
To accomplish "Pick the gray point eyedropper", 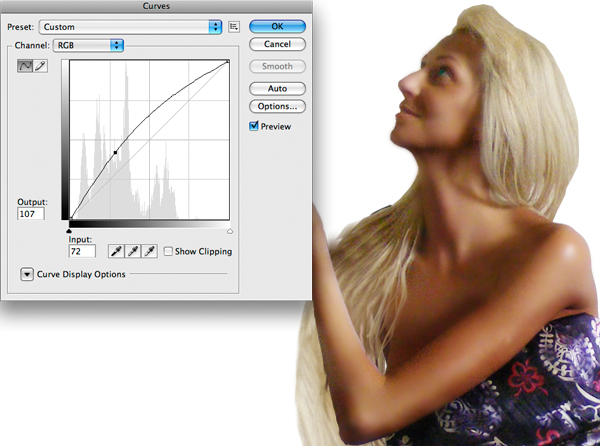I will click(x=133, y=251).
